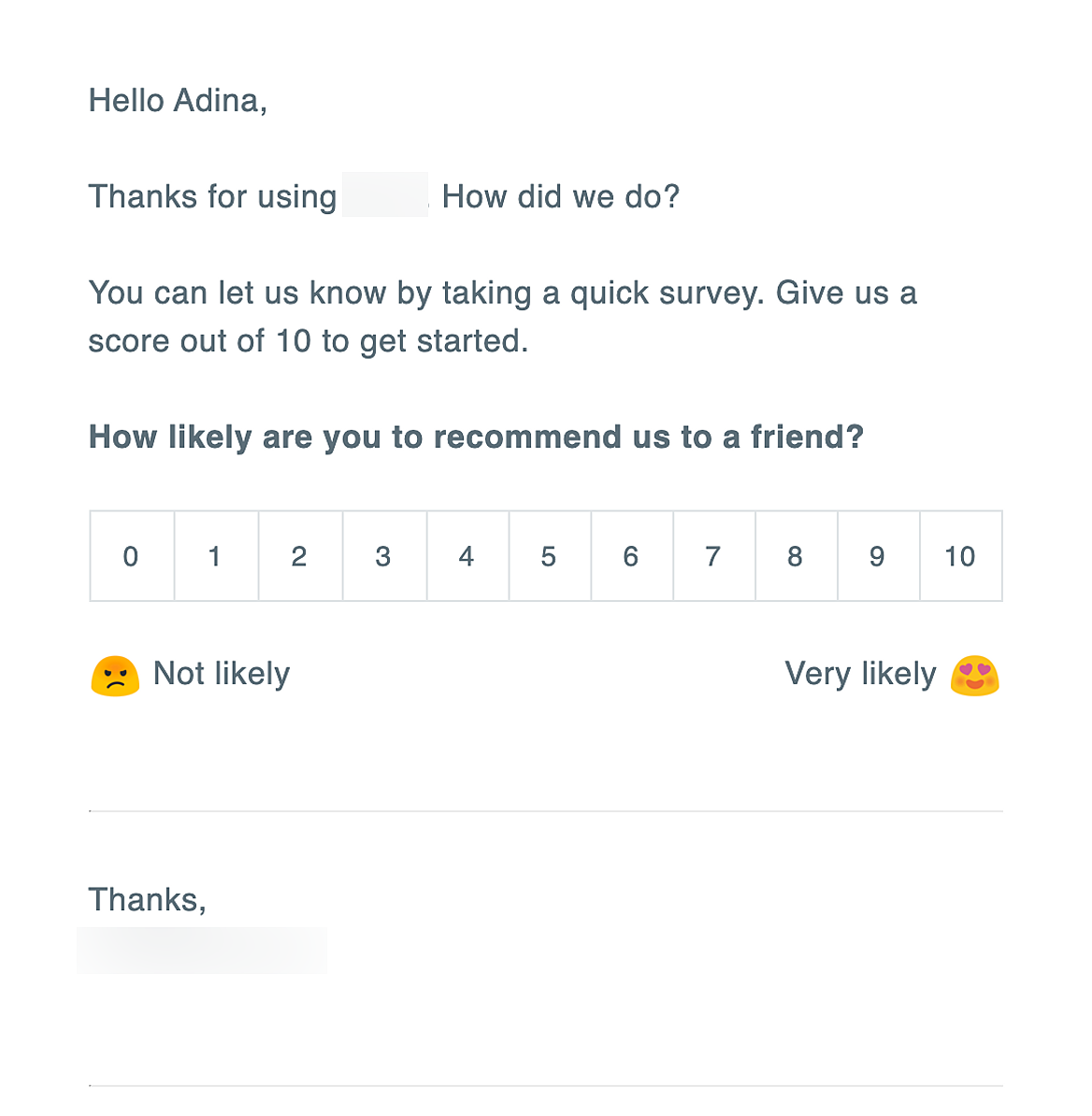Click the bold recommendation question heading
The width and height of the screenshot is (1092, 1116).
tap(477, 436)
